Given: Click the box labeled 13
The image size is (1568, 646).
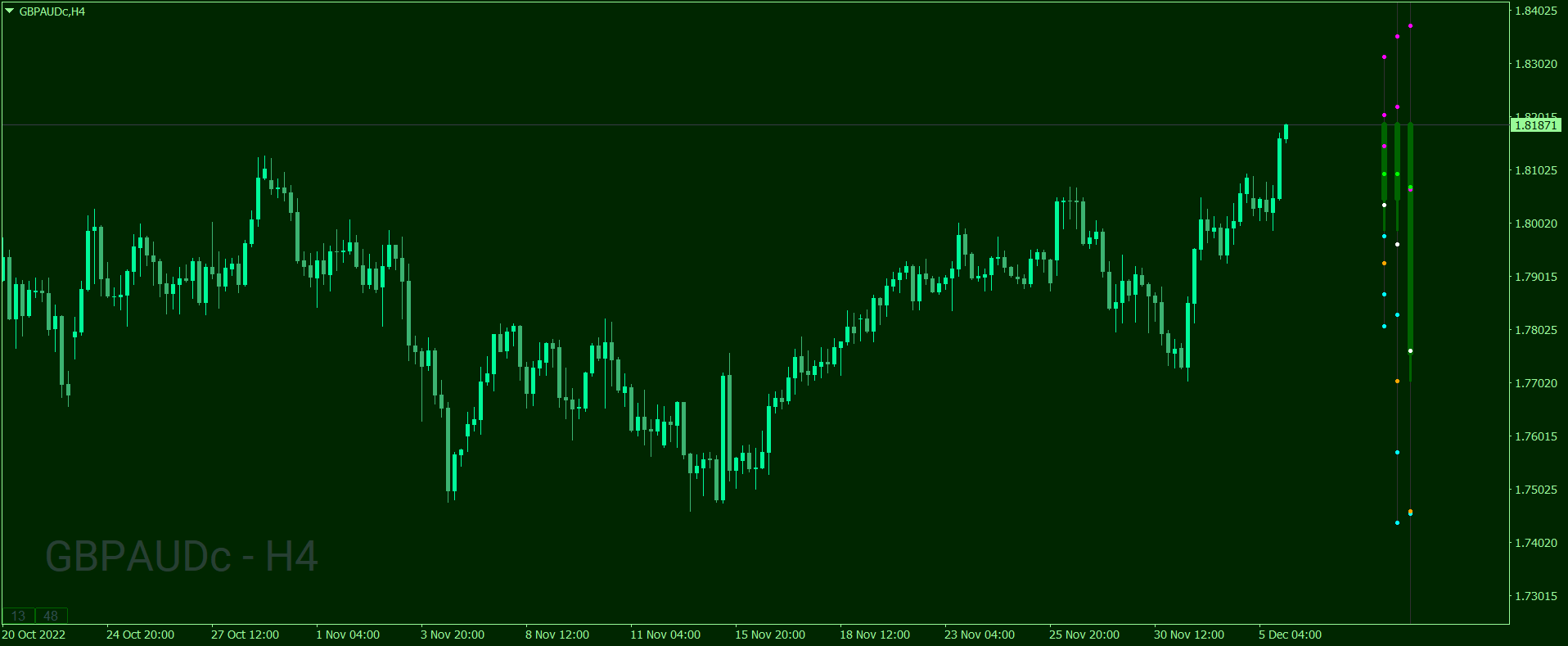Looking at the screenshot, I should pyautogui.click(x=18, y=616).
